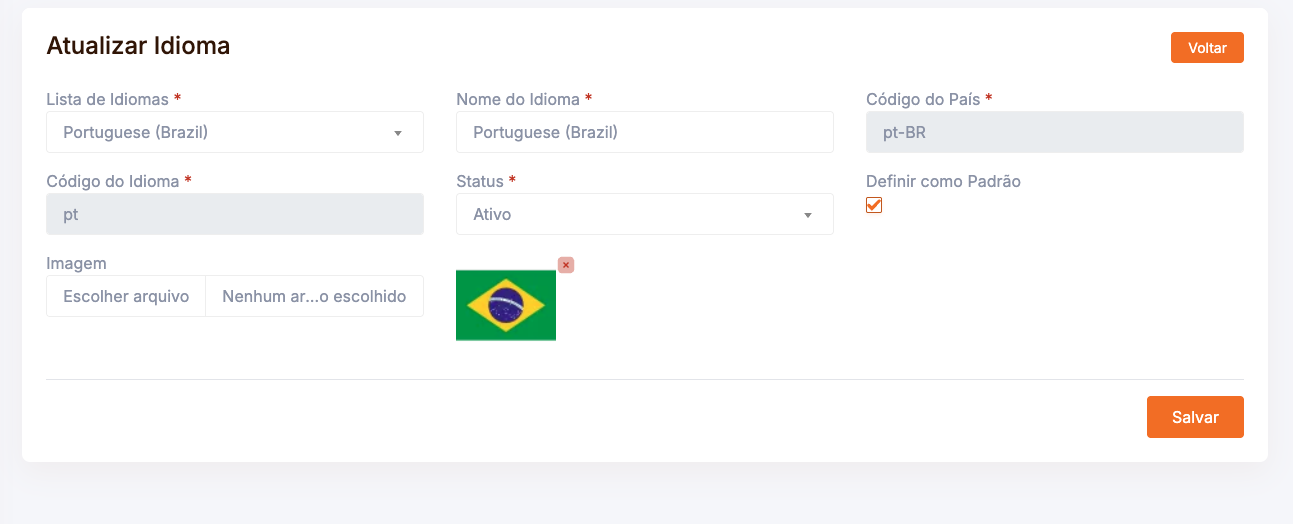Click the Brazil flag image preview

(506, 305)
